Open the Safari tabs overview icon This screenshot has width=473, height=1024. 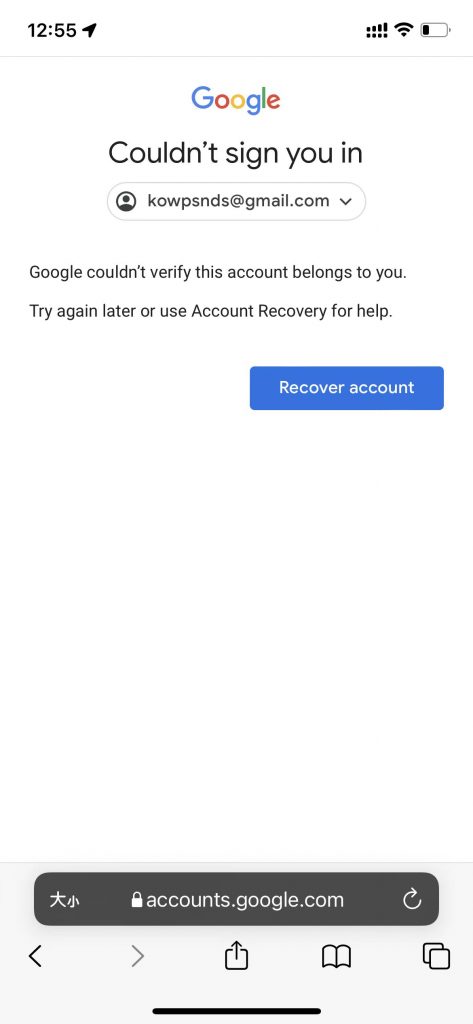(x=436, y=957)
